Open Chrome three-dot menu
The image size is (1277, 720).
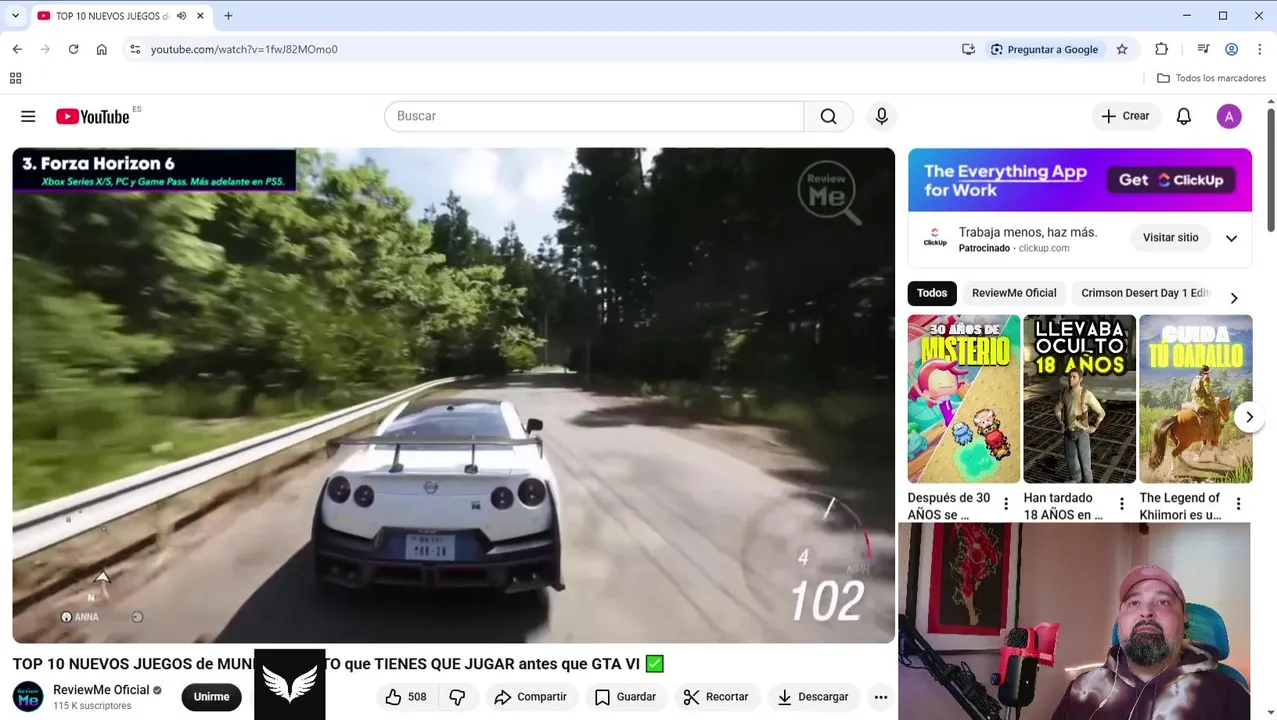[x=1259, y=49]
